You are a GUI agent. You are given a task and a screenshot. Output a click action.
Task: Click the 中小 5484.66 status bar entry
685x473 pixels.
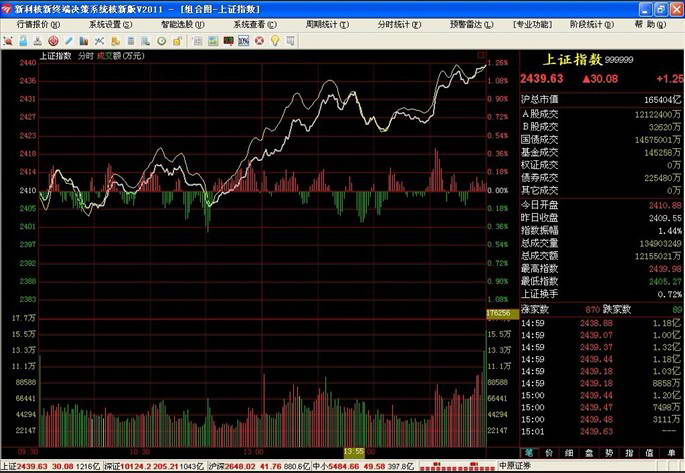point(363,466)
